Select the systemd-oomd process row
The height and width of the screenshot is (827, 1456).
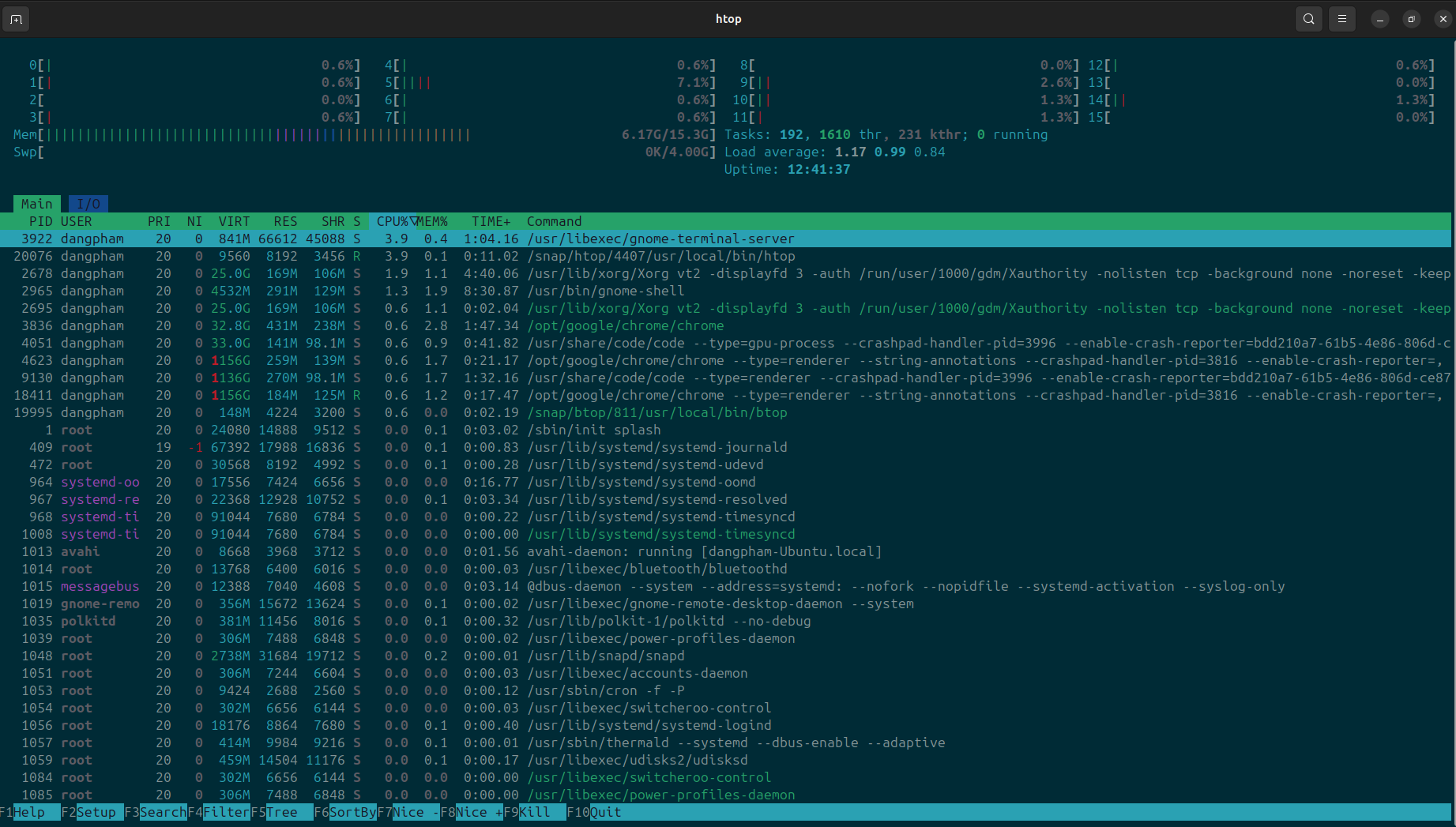[725, 482]
